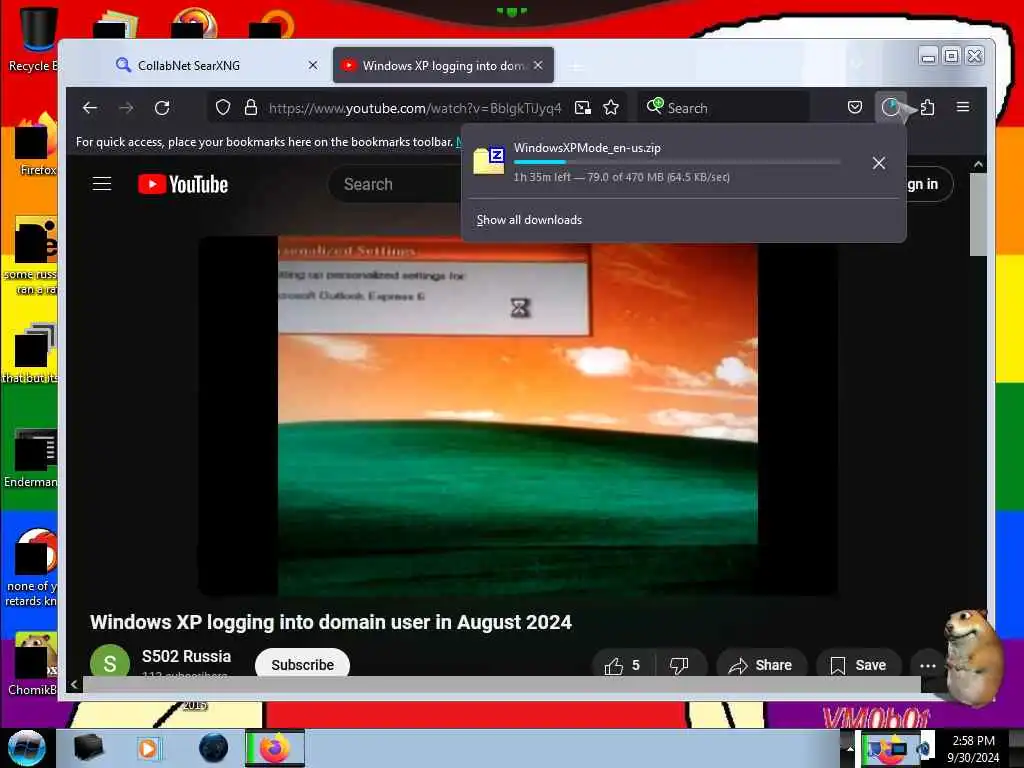Open the black box taskbar icon
The height and width of the screenshot is (768, 1024).
point(88,748)
